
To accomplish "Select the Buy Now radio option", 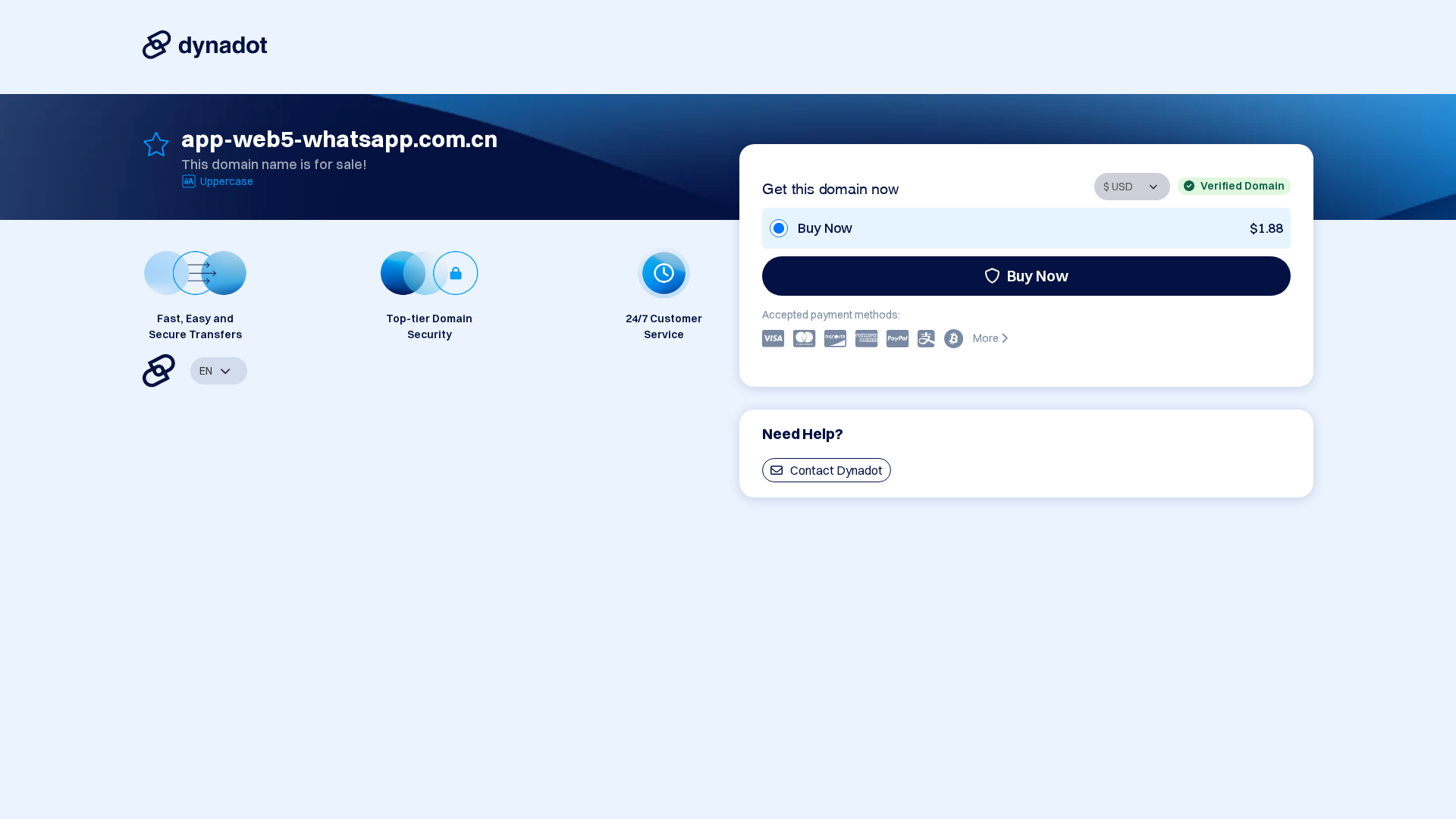I will [x=779, y=228].
